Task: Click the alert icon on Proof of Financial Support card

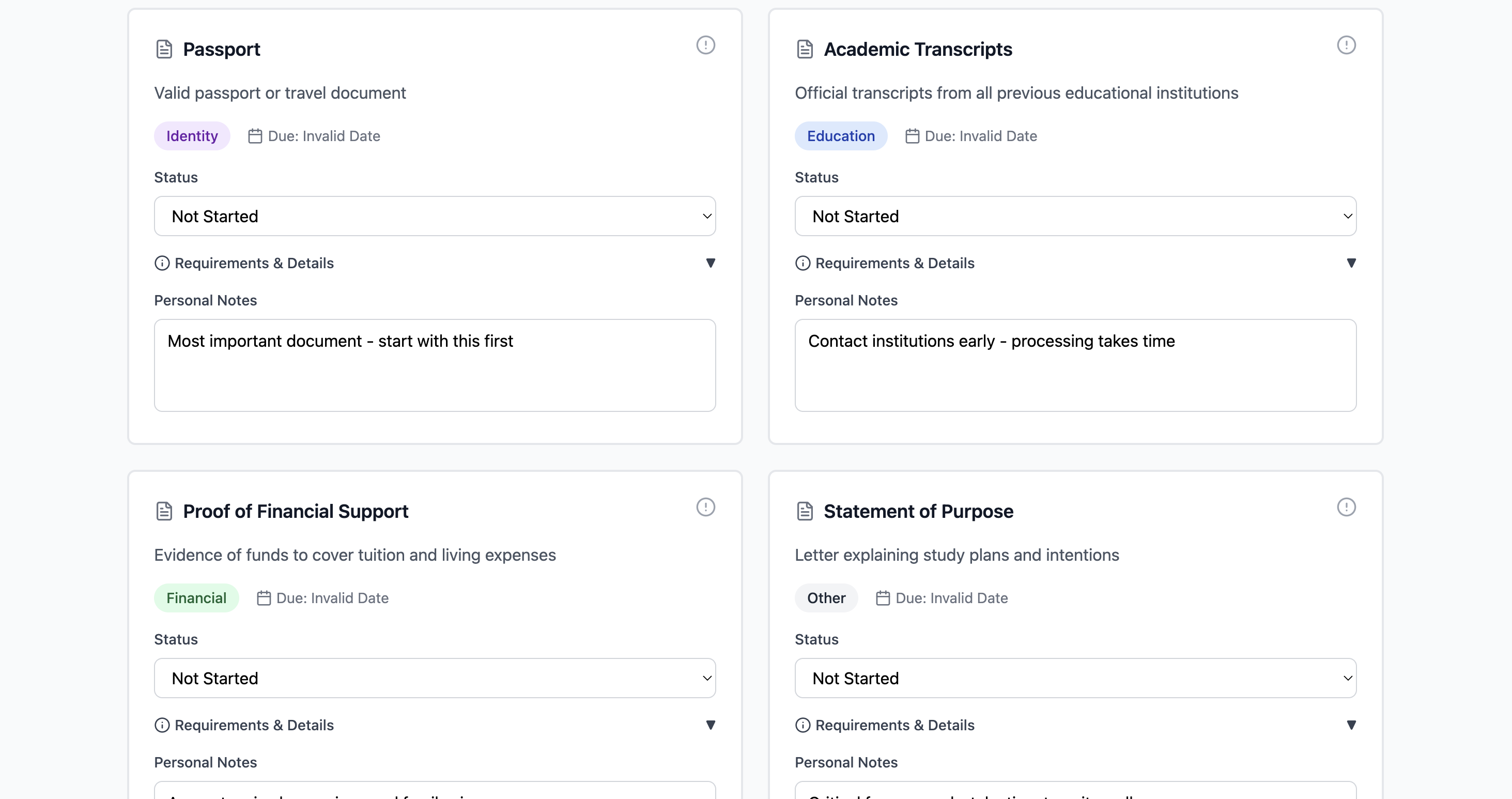Action: coord(705,507)
